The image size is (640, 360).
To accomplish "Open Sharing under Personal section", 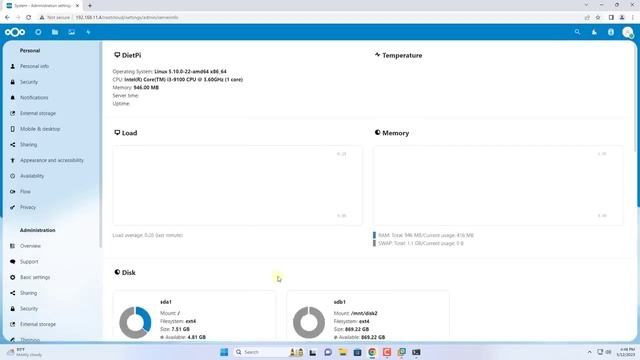I will tap(29, 144).
